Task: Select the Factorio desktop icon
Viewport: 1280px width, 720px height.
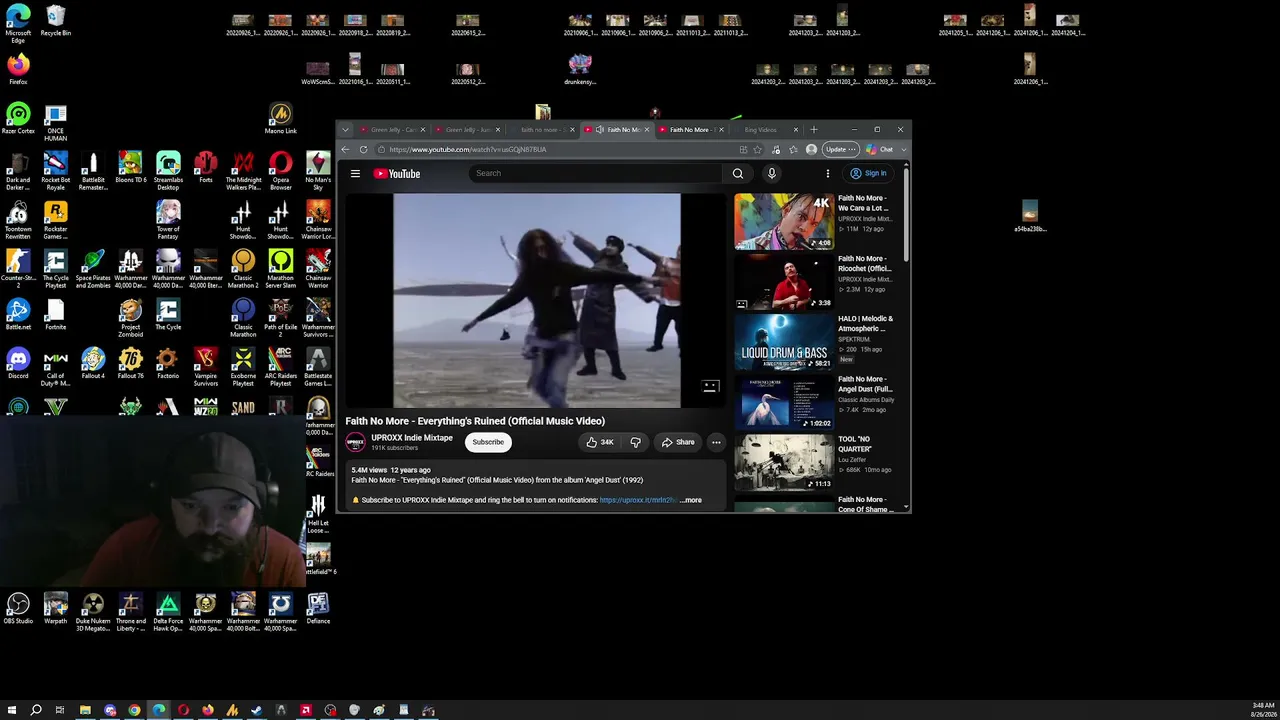Action: click(x=168, y=364)
